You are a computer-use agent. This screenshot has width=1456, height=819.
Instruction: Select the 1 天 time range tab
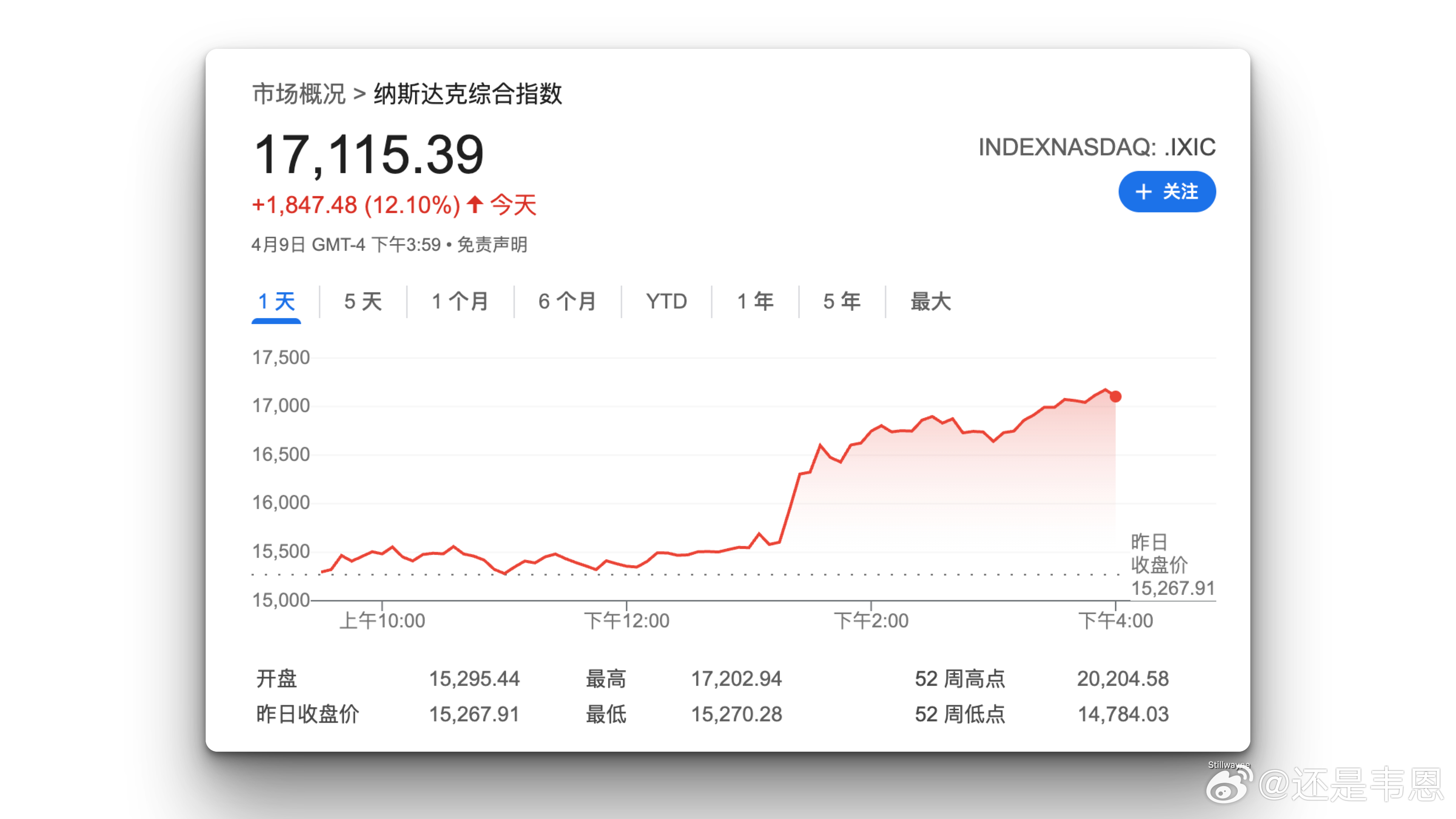click(x=276, y=302)
